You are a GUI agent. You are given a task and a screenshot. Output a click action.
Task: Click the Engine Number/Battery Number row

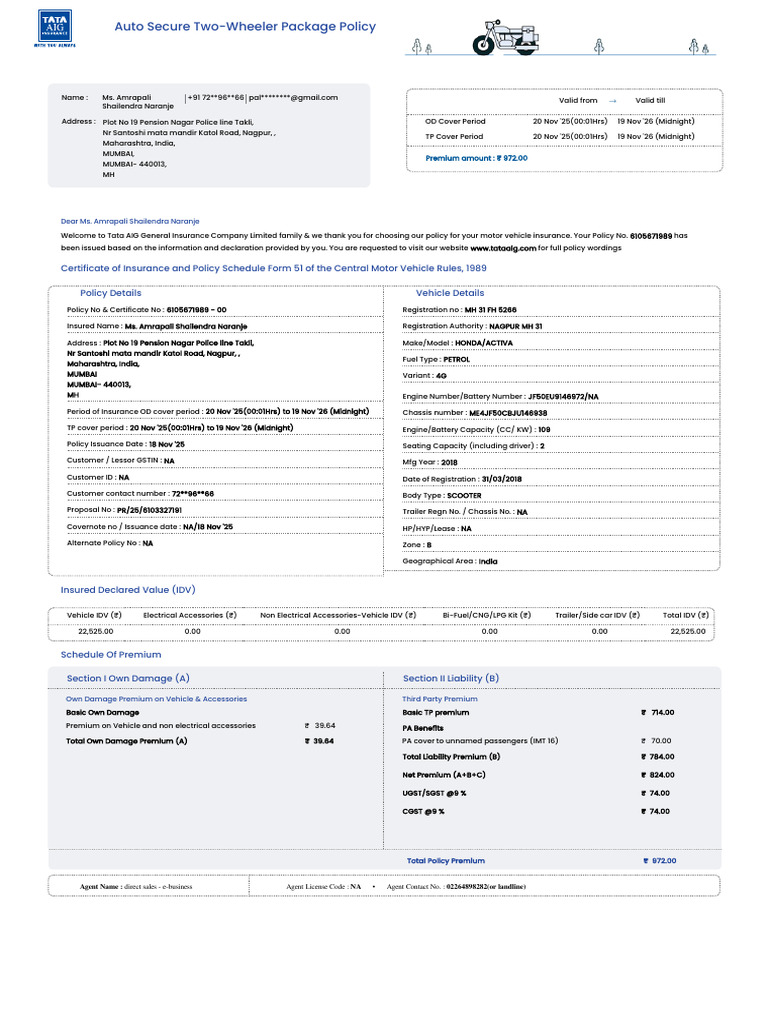pyautogui.click(x=500, y=396)
